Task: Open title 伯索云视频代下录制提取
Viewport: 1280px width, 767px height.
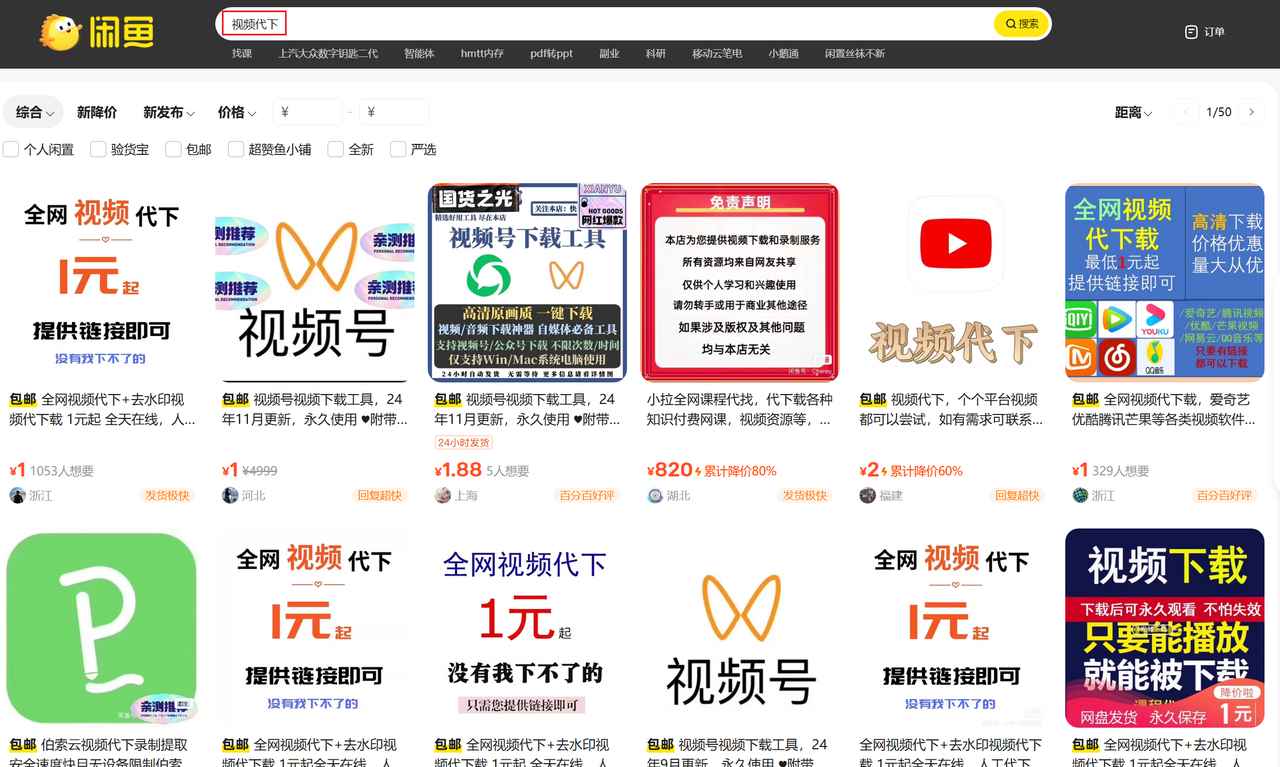Action: (102, 752)
